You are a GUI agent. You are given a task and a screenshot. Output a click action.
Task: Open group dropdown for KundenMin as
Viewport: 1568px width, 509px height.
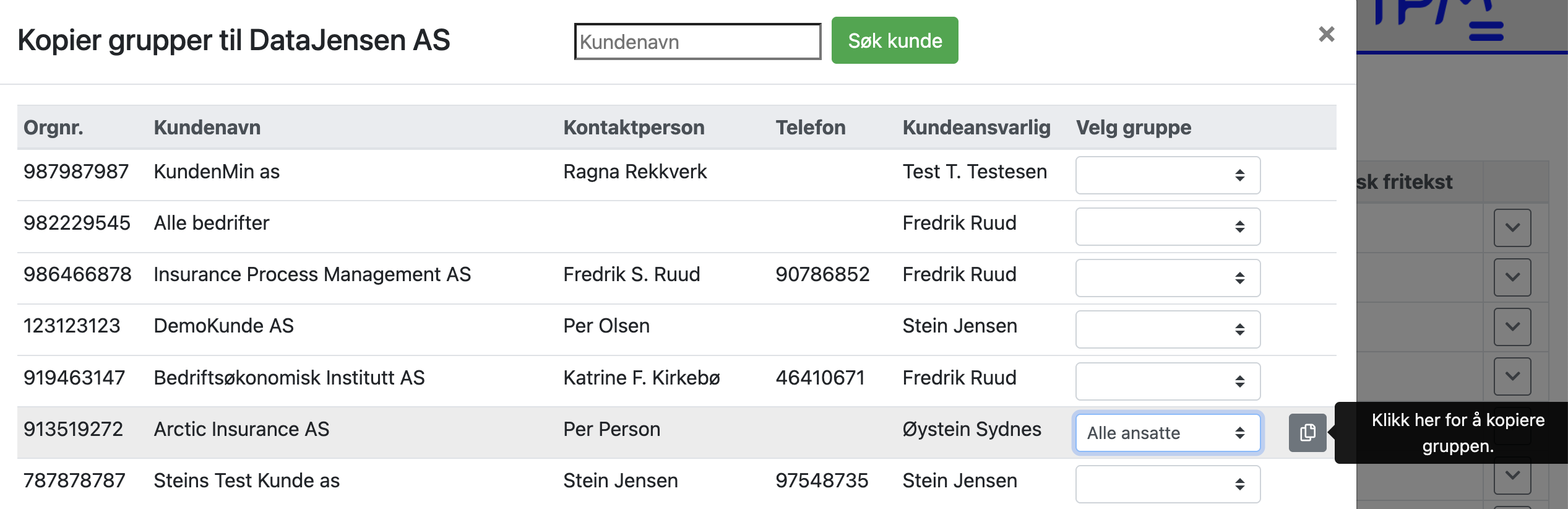(1168, 175)
